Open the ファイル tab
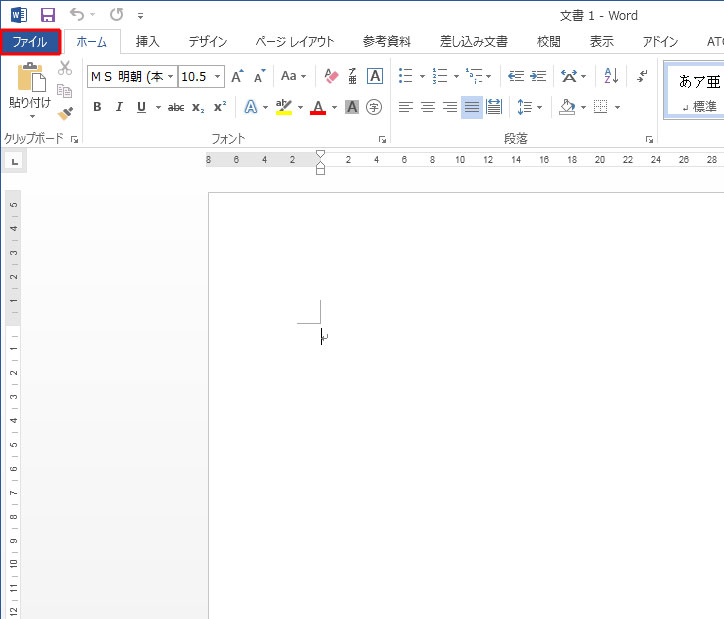 [x=30, y=42]
